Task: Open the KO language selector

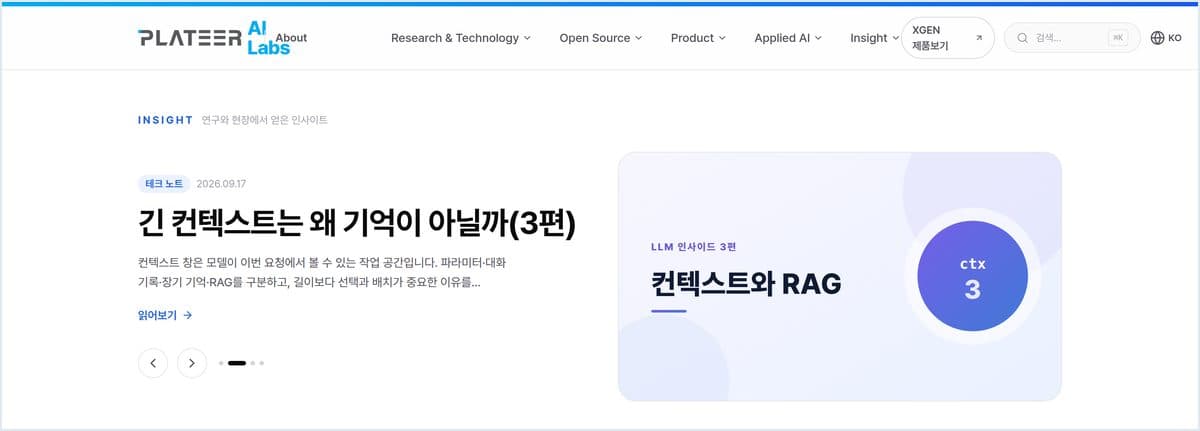Action: [x=1166, y=38]
